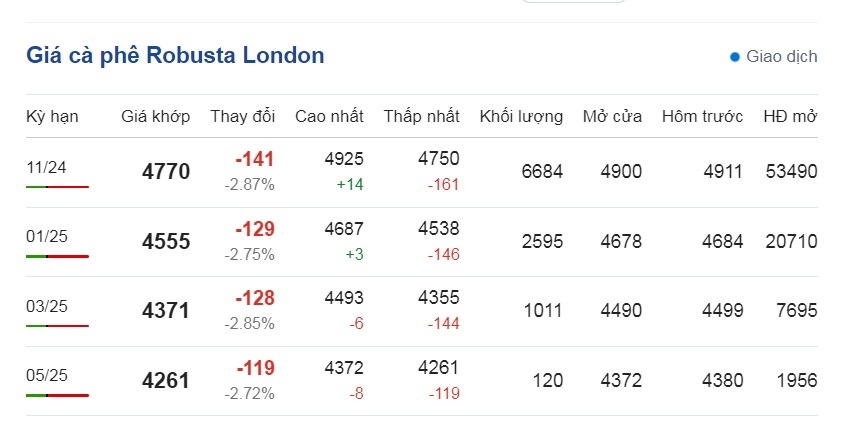Click the Kỳ hạn column header
Viewport: 844px width, 429px height.
pos(52,117)
